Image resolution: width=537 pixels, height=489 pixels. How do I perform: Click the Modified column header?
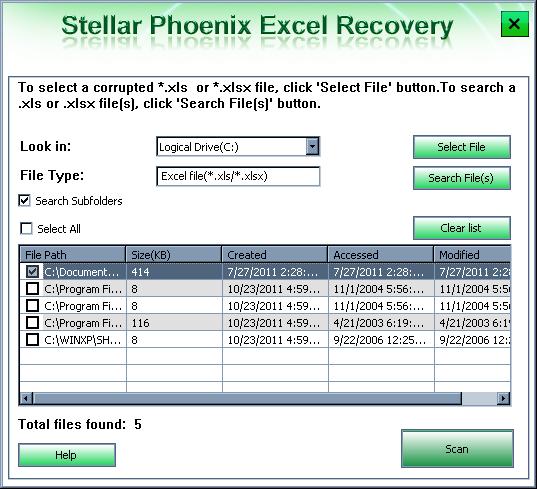473,254
